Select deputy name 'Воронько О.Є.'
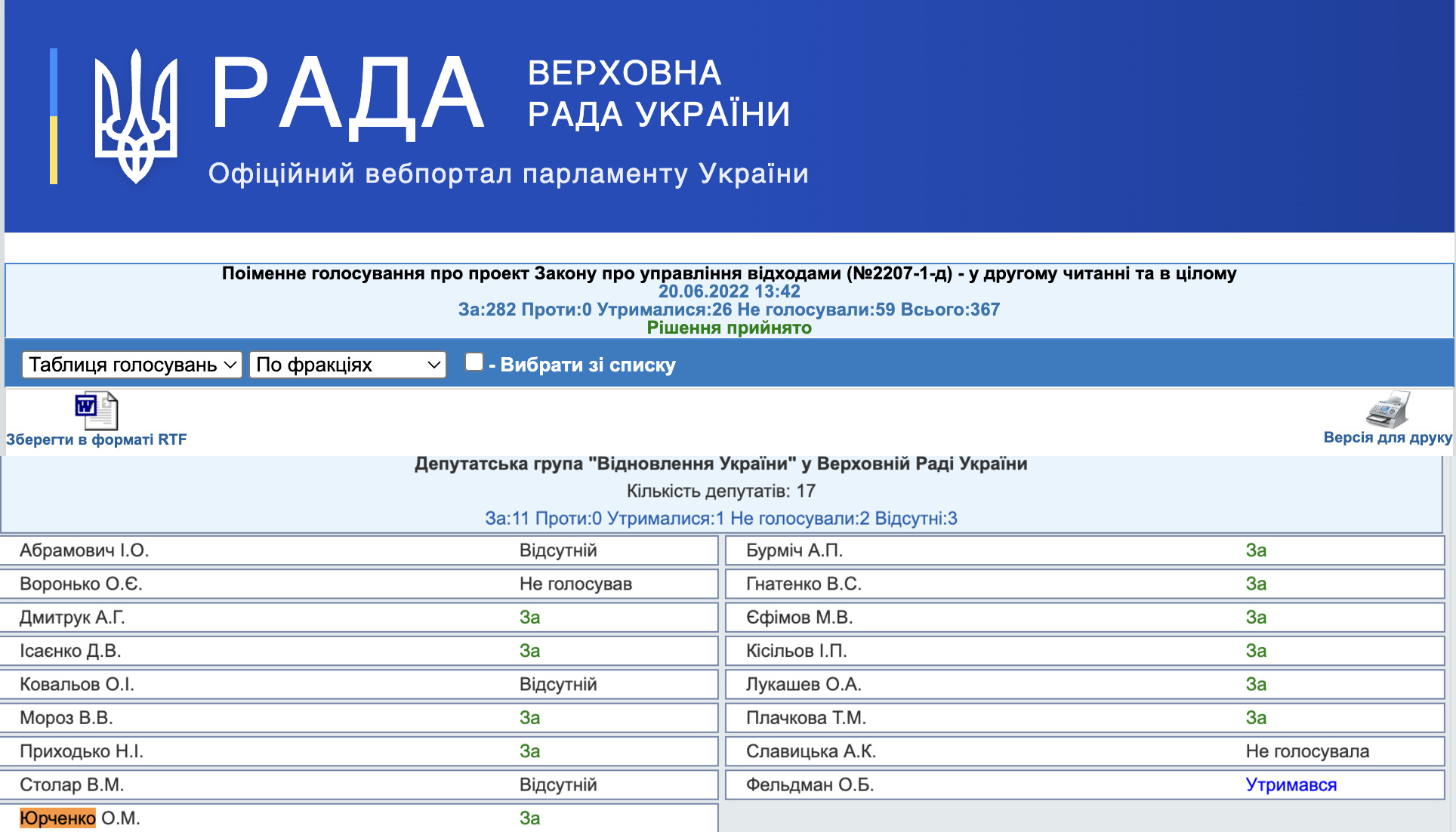This screenshot has height=832, width=1456. (81, 584)
